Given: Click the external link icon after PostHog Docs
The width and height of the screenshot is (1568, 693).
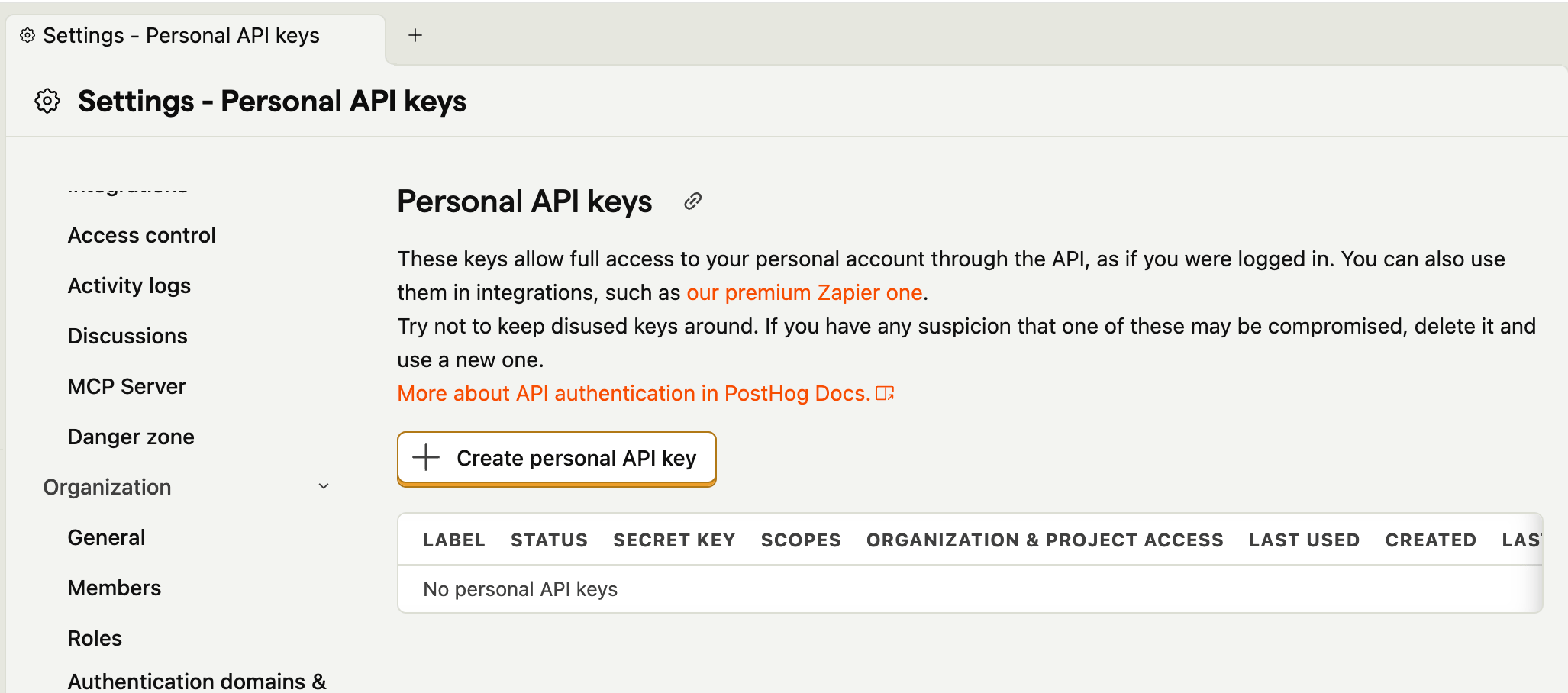Looking at the screenshot, I should click(885, 393).
